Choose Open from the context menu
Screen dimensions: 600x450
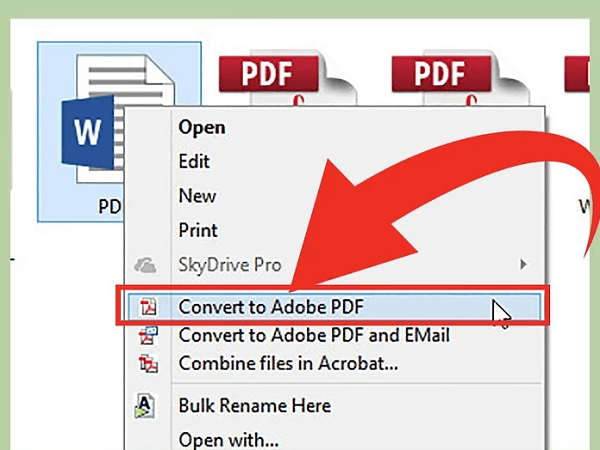pyautogui.click(x=201, y=128)
